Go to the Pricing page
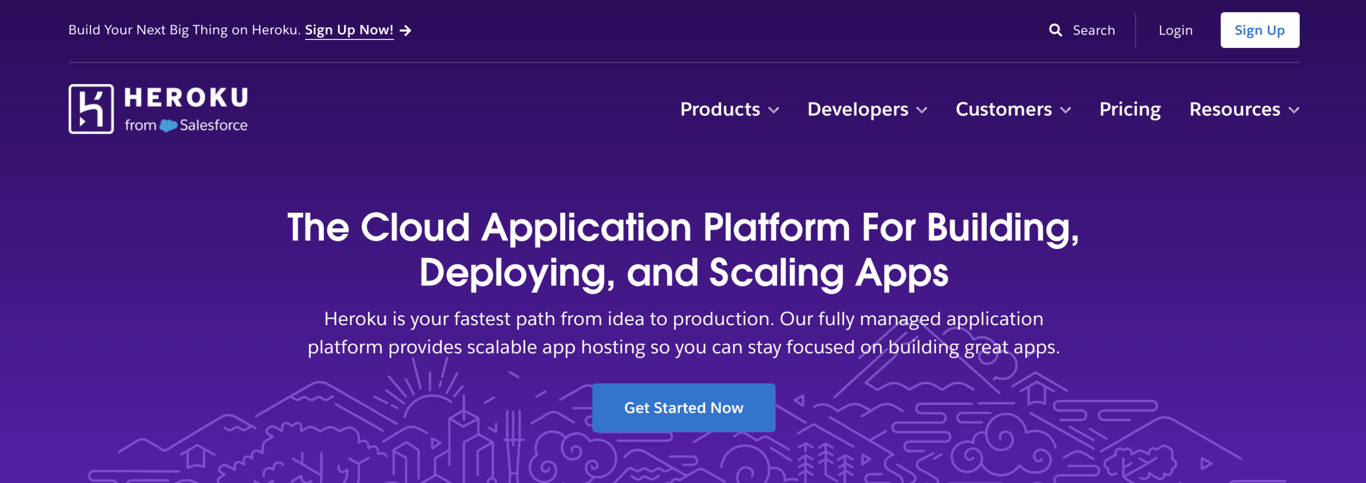The height and width of the screenshot is (483, 1366). (x=1130, y=109)
